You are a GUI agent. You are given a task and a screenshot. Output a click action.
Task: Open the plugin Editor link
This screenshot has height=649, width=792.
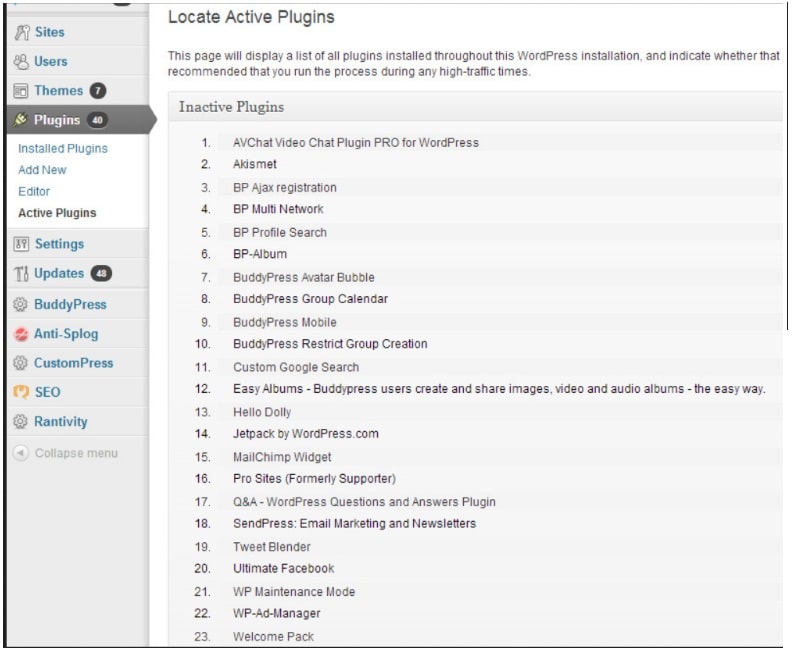click(x=34, y=191)
